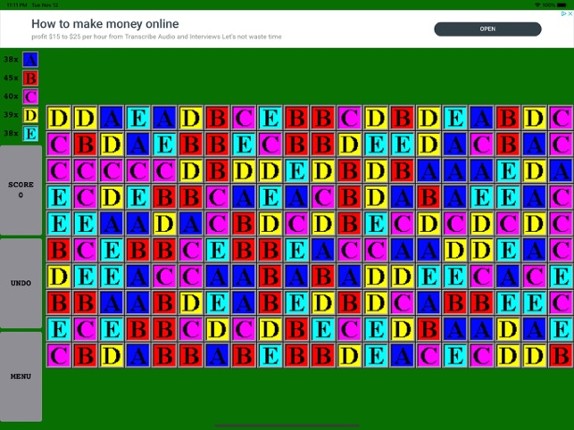Tap the magenta C tile starting the second grid row
574x430 pixels.
59,144
